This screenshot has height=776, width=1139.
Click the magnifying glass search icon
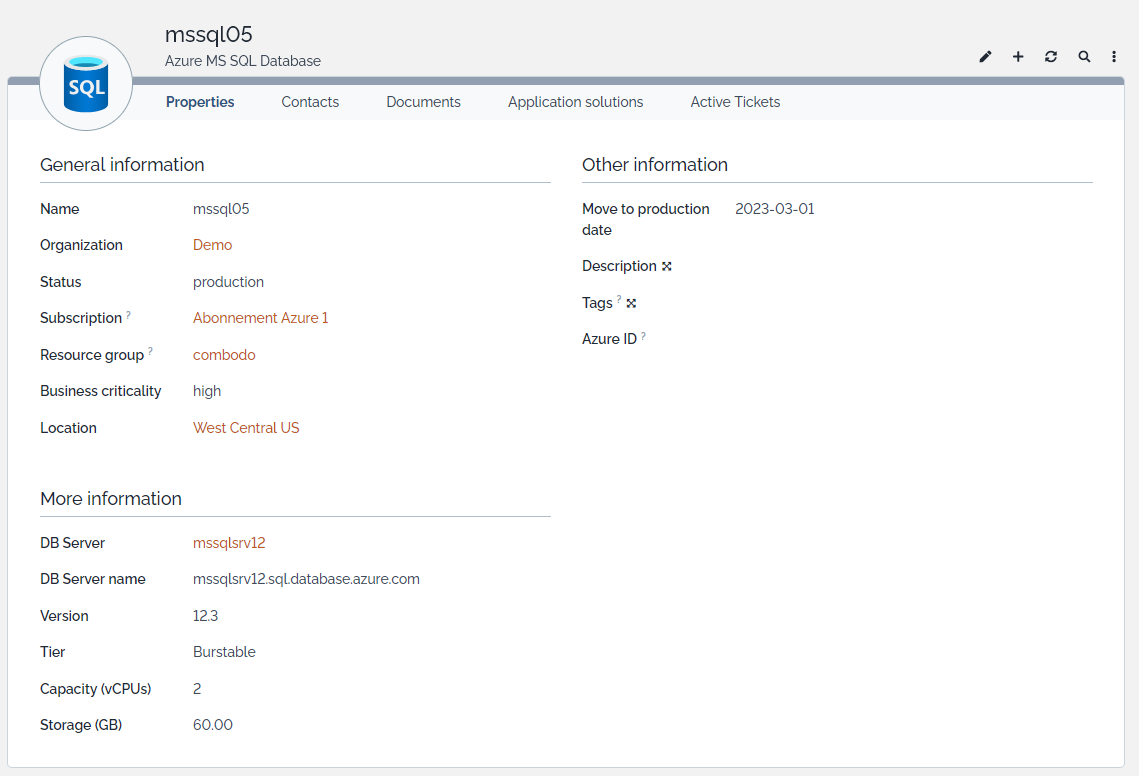1084,57
